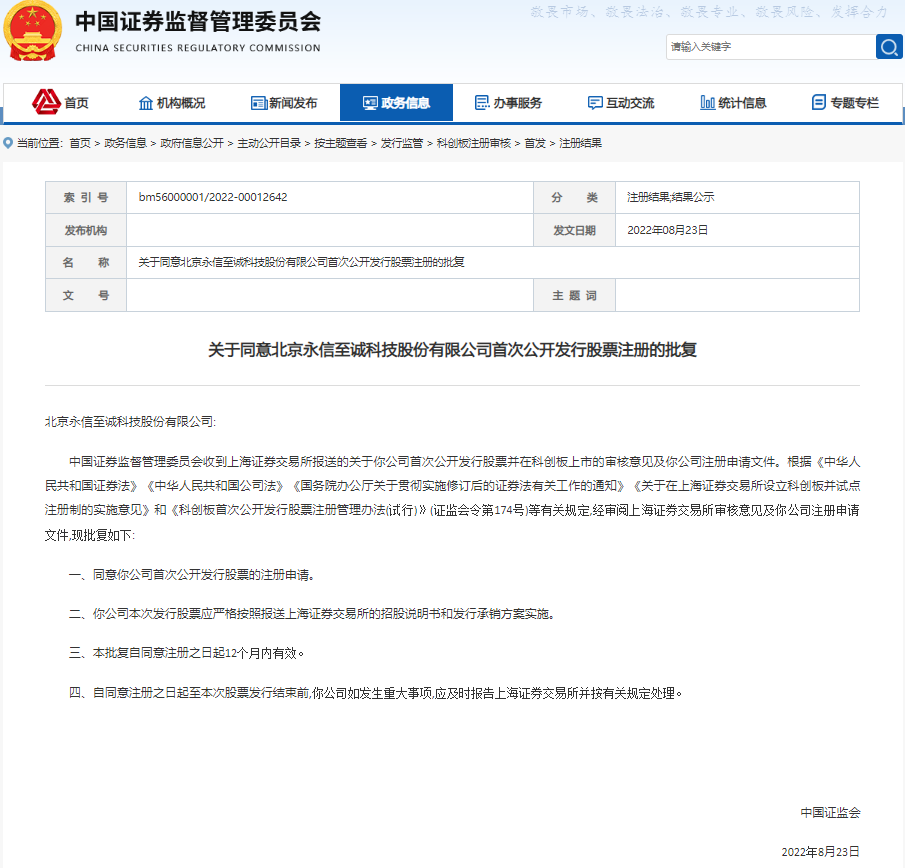
Task: Click the 发文日期 label cell
Action: (574, 230)
